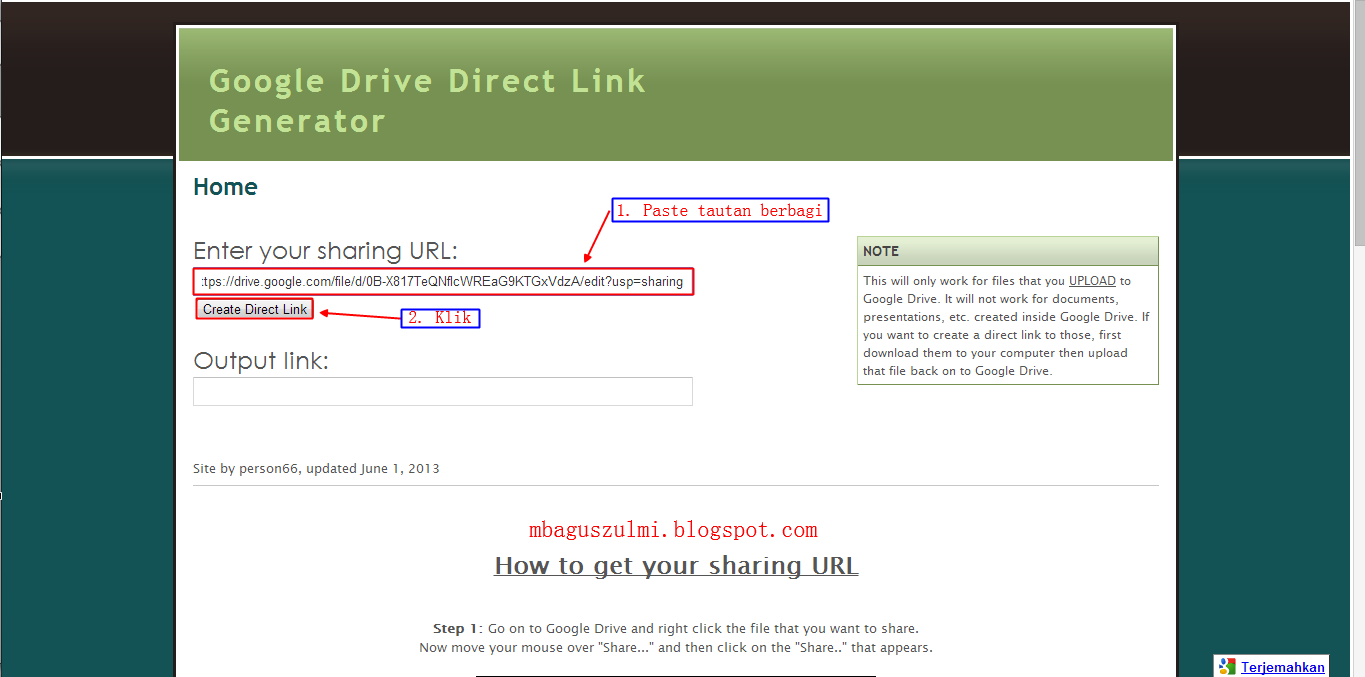Click the How to get your sharing URL heading

[x=676, y=566]
